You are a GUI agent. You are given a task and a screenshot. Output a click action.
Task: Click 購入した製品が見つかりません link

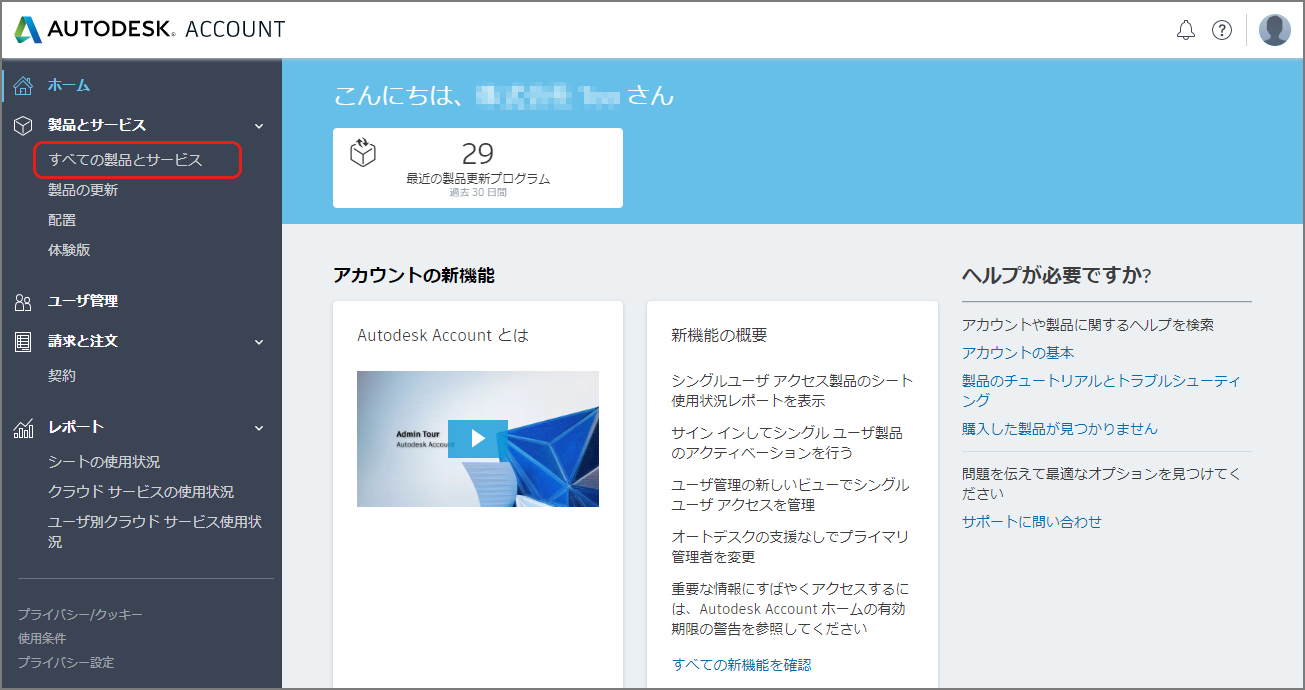tap(1060, 428)
